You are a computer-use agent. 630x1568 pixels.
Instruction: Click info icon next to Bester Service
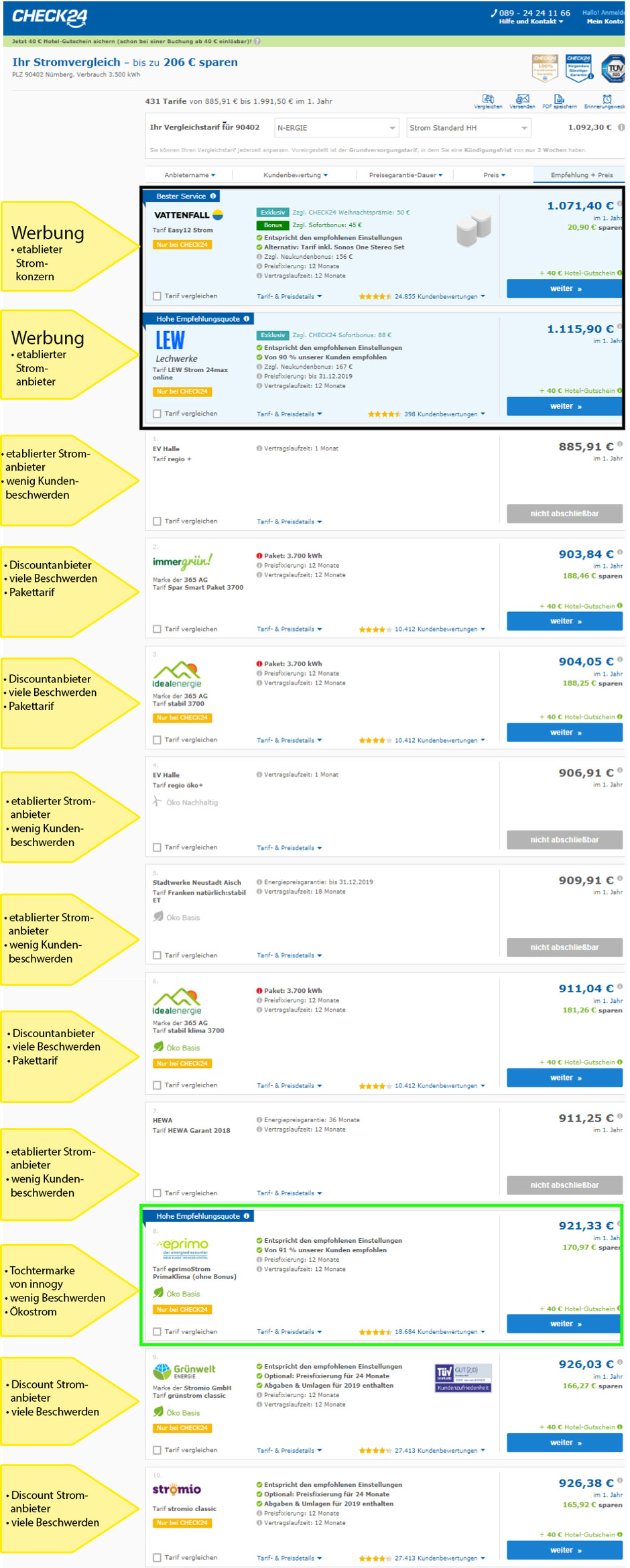pos(213,196)
